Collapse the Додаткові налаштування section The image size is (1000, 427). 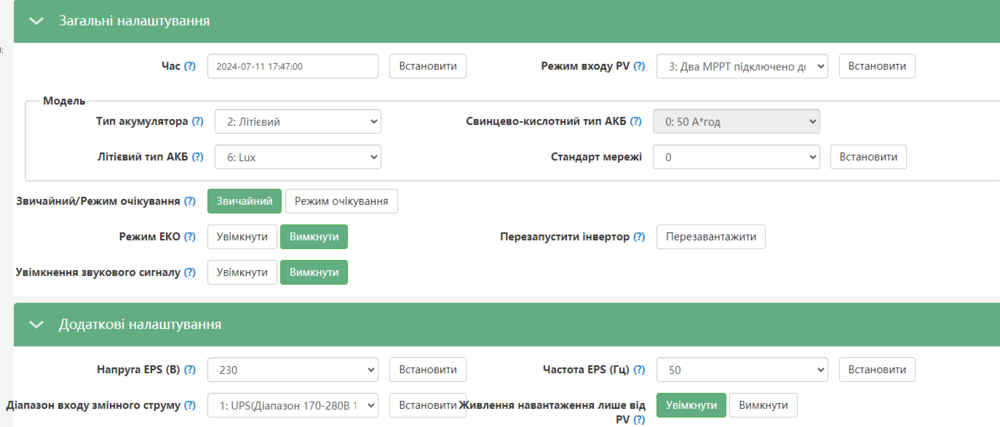click(x=37, y=324)
